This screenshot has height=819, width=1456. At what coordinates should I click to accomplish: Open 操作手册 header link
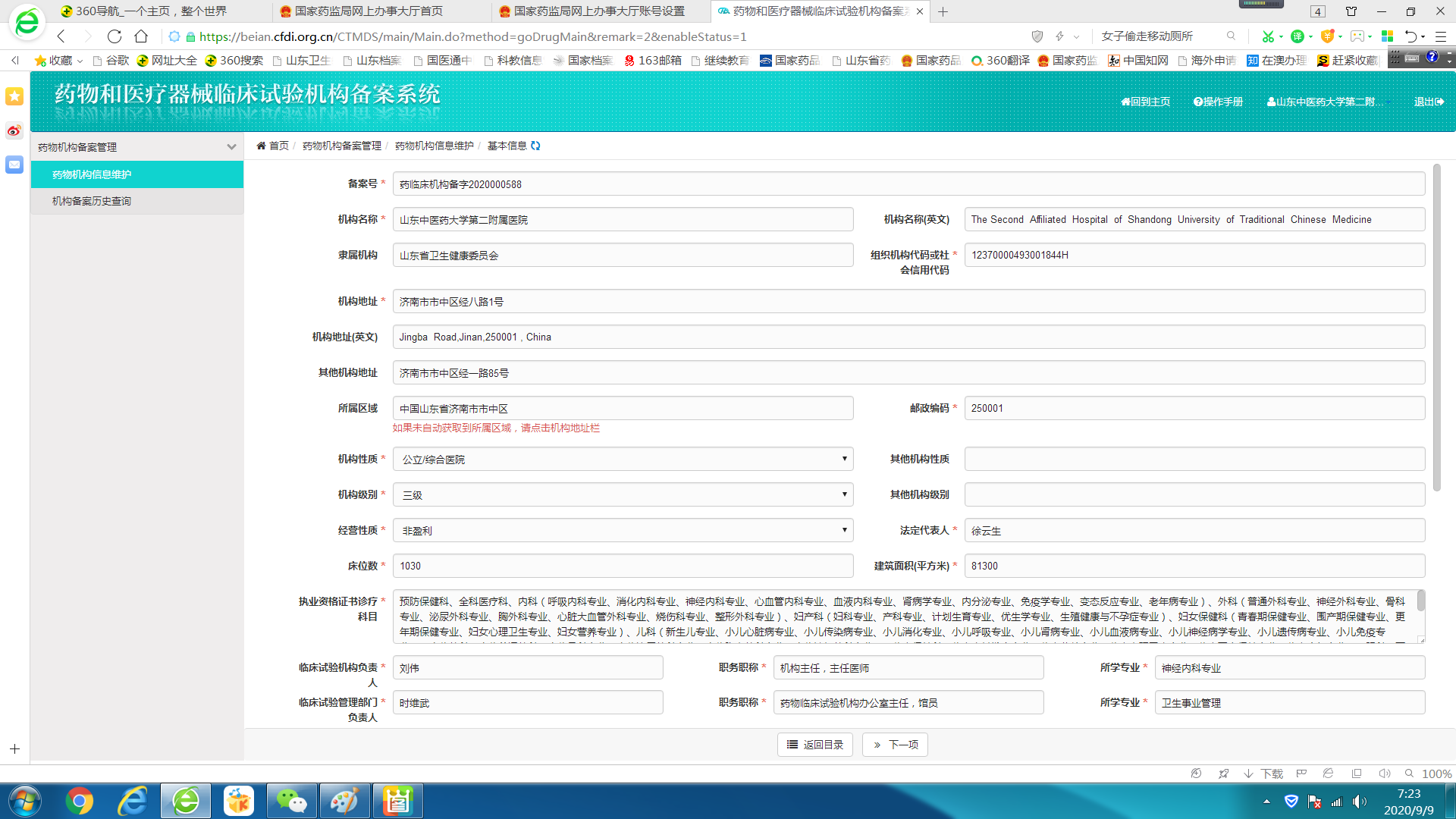click(x=1218, y=102)
